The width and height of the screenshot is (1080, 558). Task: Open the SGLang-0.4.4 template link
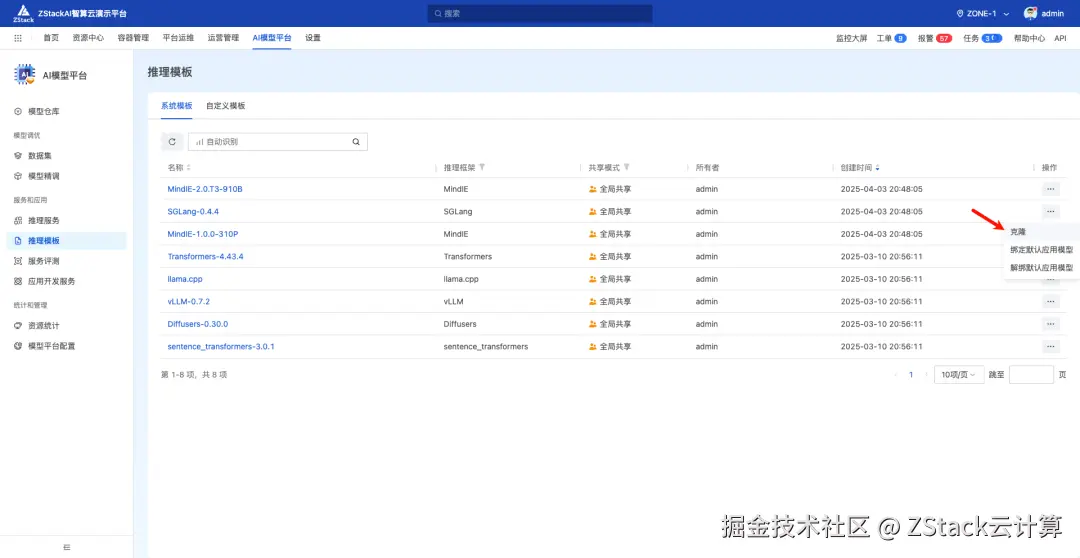pyautogui.click(x=193, y=211)
